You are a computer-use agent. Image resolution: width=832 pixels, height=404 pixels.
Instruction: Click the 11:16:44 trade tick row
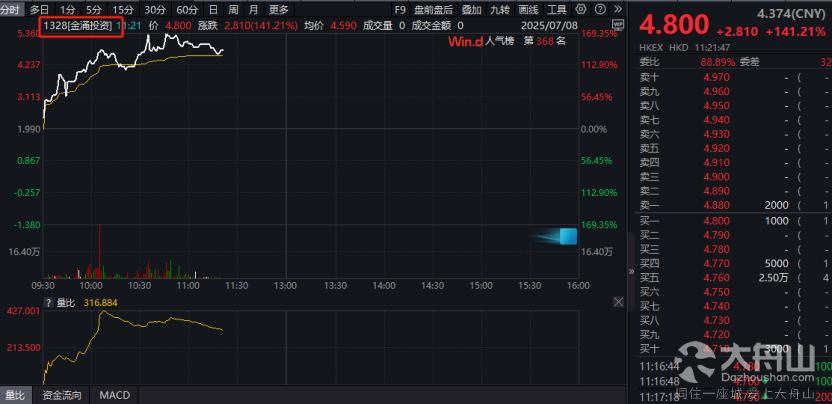pos(735,366)
